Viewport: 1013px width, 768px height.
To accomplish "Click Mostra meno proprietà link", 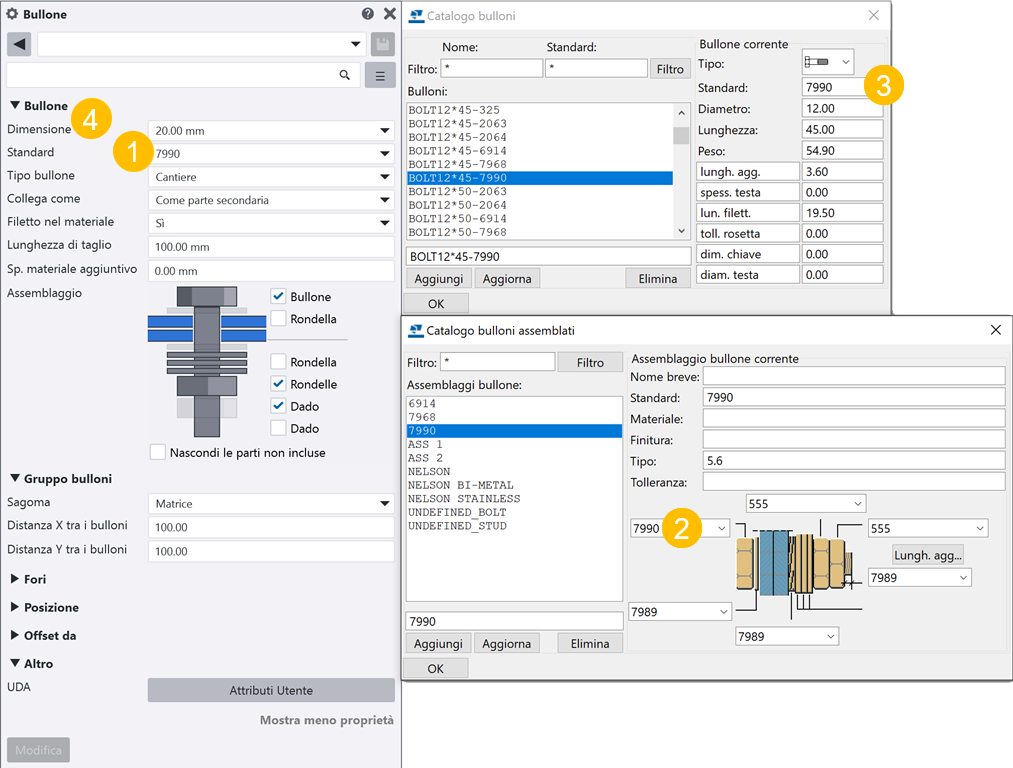I will coord(326,720).
